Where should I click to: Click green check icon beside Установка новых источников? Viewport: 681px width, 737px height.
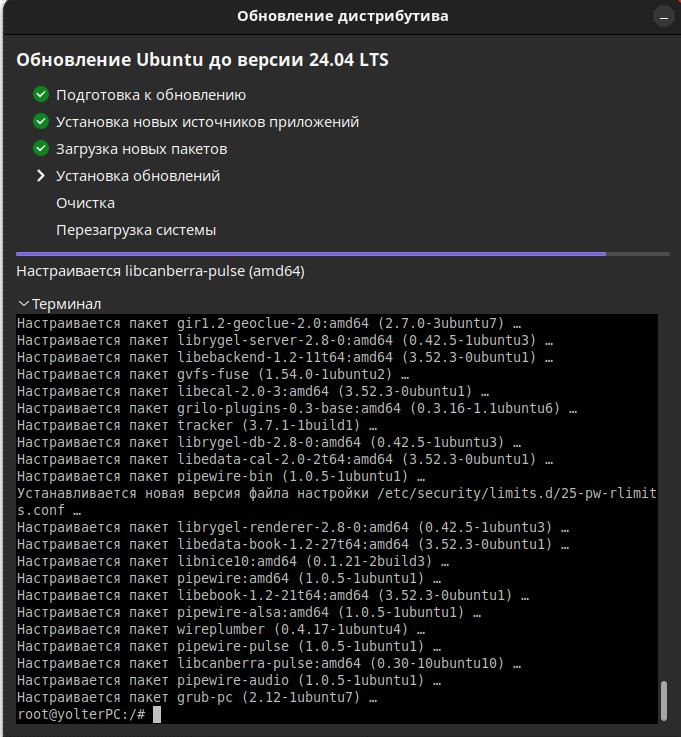click(41, 122)
